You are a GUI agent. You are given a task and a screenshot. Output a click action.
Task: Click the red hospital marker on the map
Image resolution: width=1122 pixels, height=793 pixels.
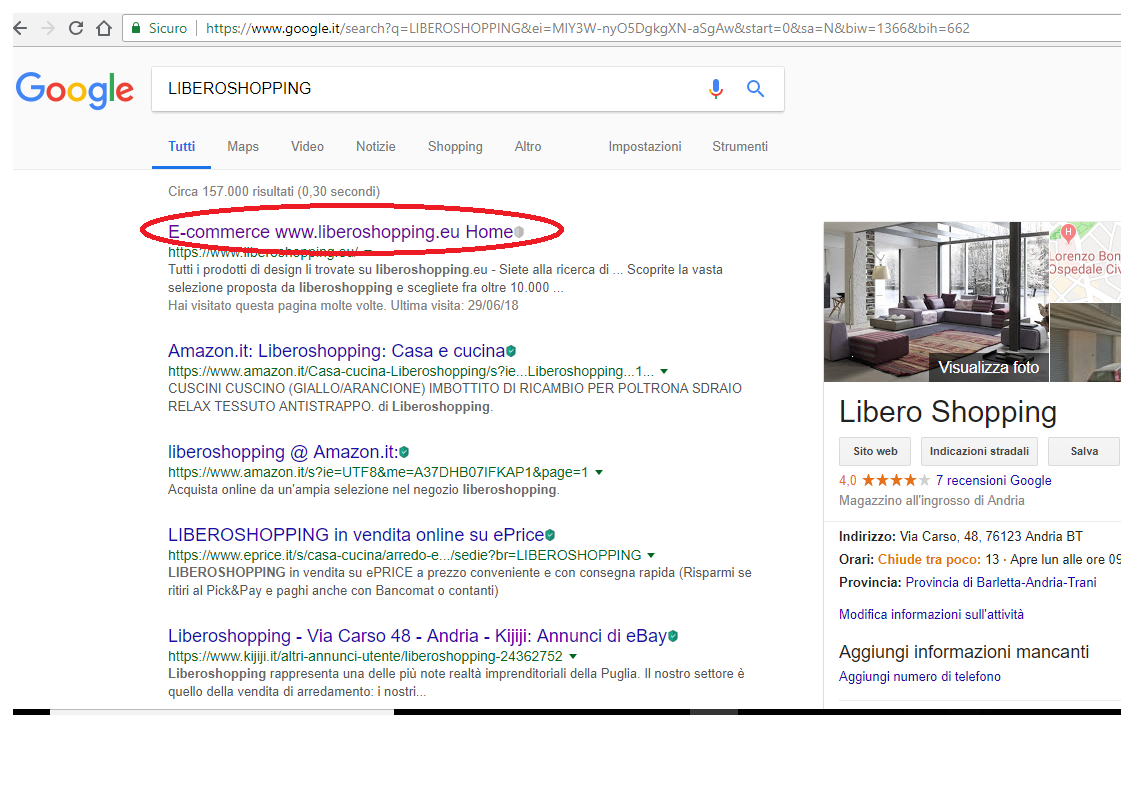tap(1068, 232)
